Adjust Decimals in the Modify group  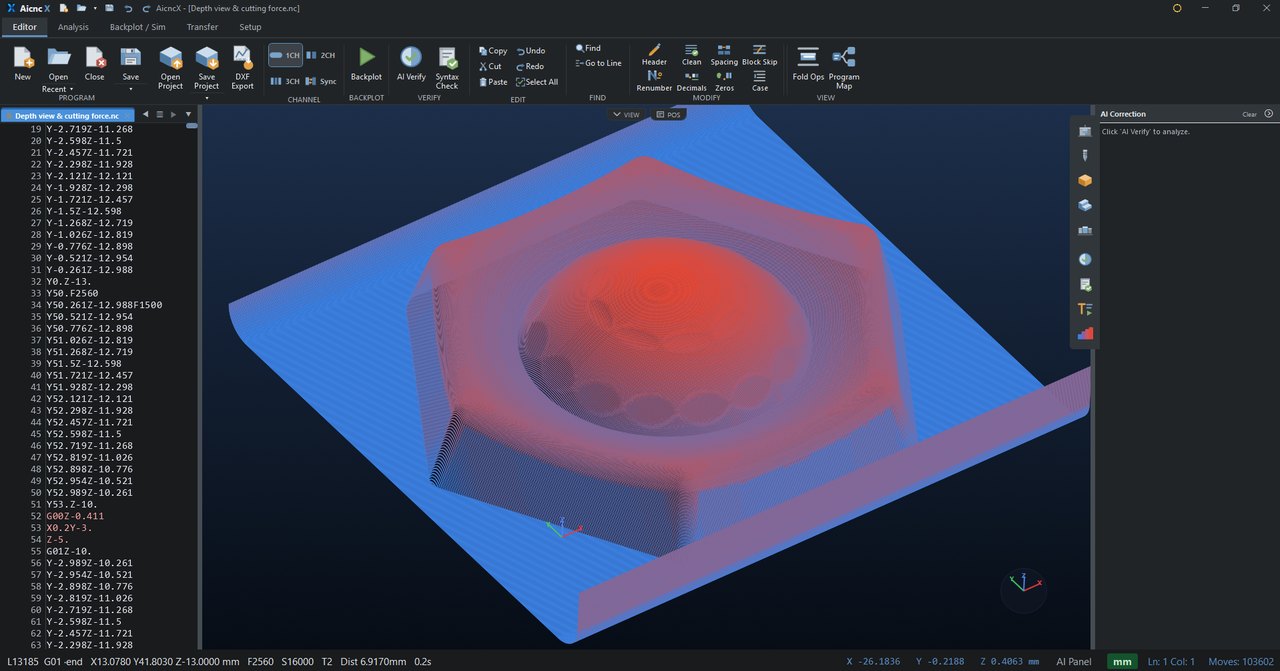pos(691,81)
